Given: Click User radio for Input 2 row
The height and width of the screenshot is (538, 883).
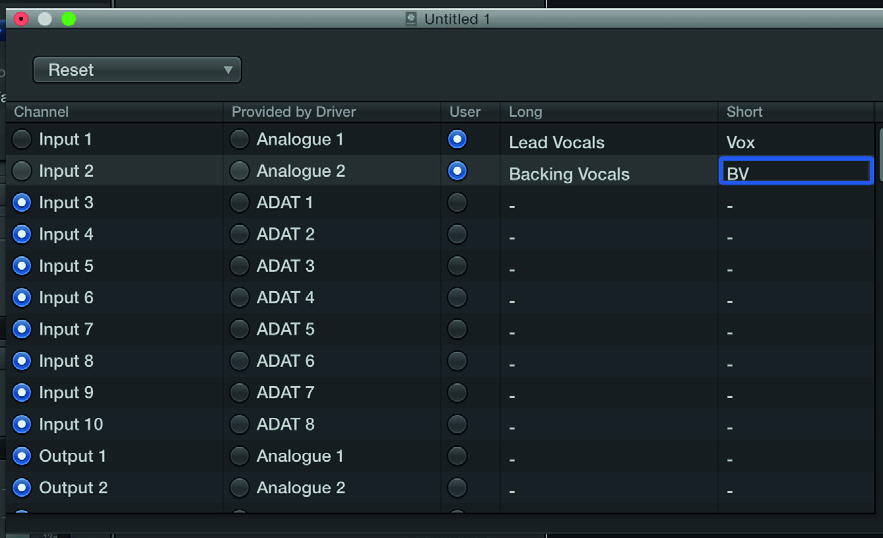Looking at the screenshot, I should pyautogui.click(x=457, y=171).
